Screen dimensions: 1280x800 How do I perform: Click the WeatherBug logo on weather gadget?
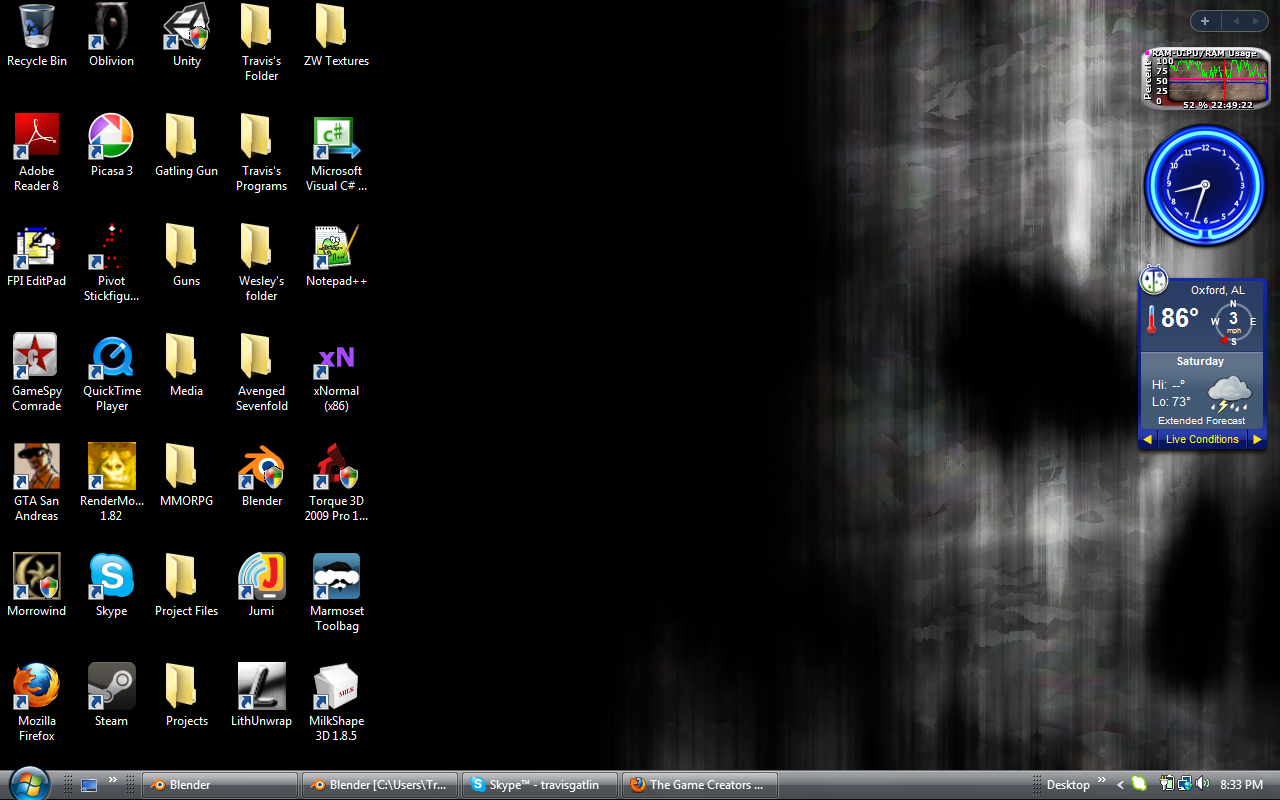(x=1154, y=279)
